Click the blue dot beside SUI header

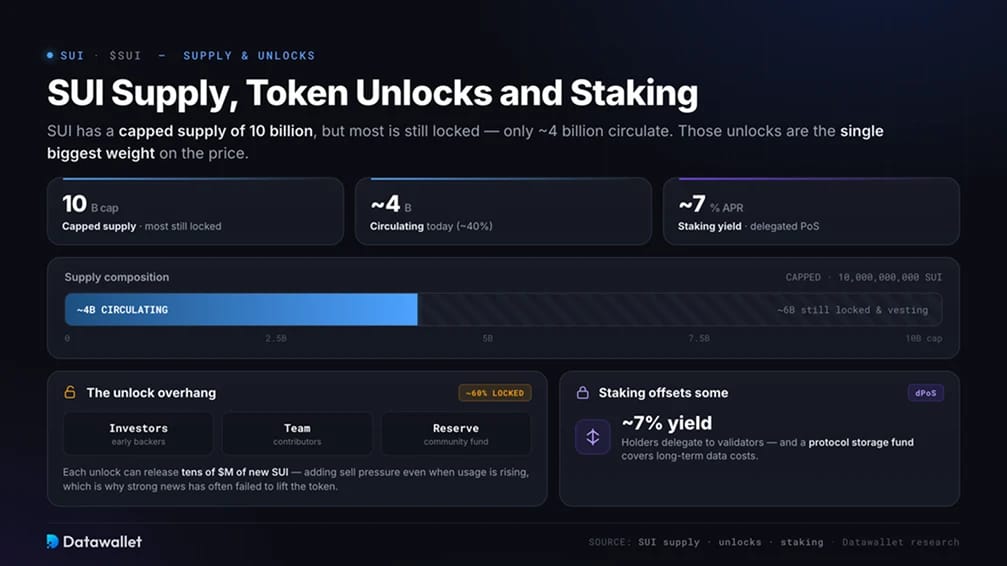(50, 55)
